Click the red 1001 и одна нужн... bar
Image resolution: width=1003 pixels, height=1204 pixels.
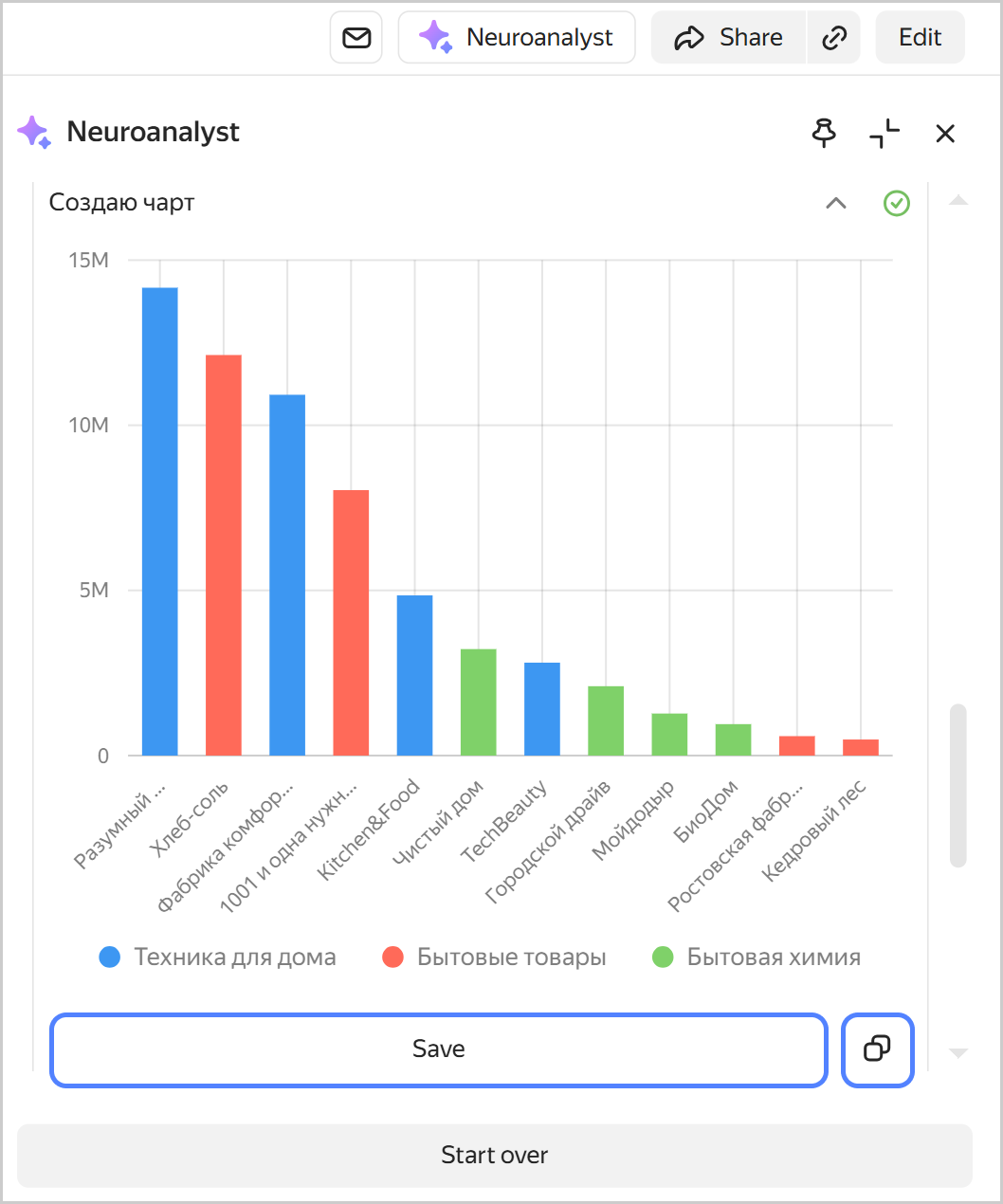click(351, 623)
